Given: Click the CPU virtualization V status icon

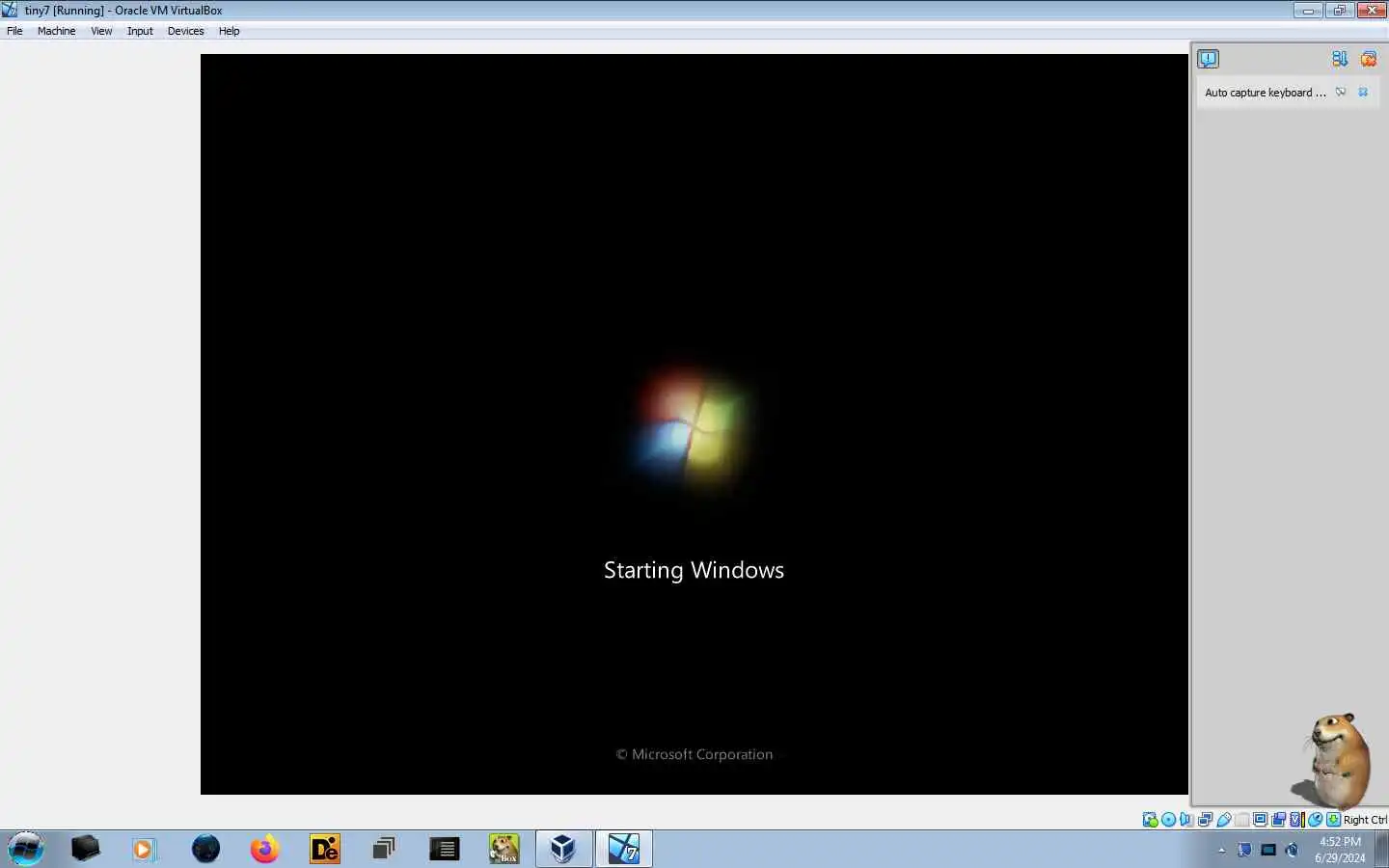Looking at the screenshot, I should (1296, 820).
